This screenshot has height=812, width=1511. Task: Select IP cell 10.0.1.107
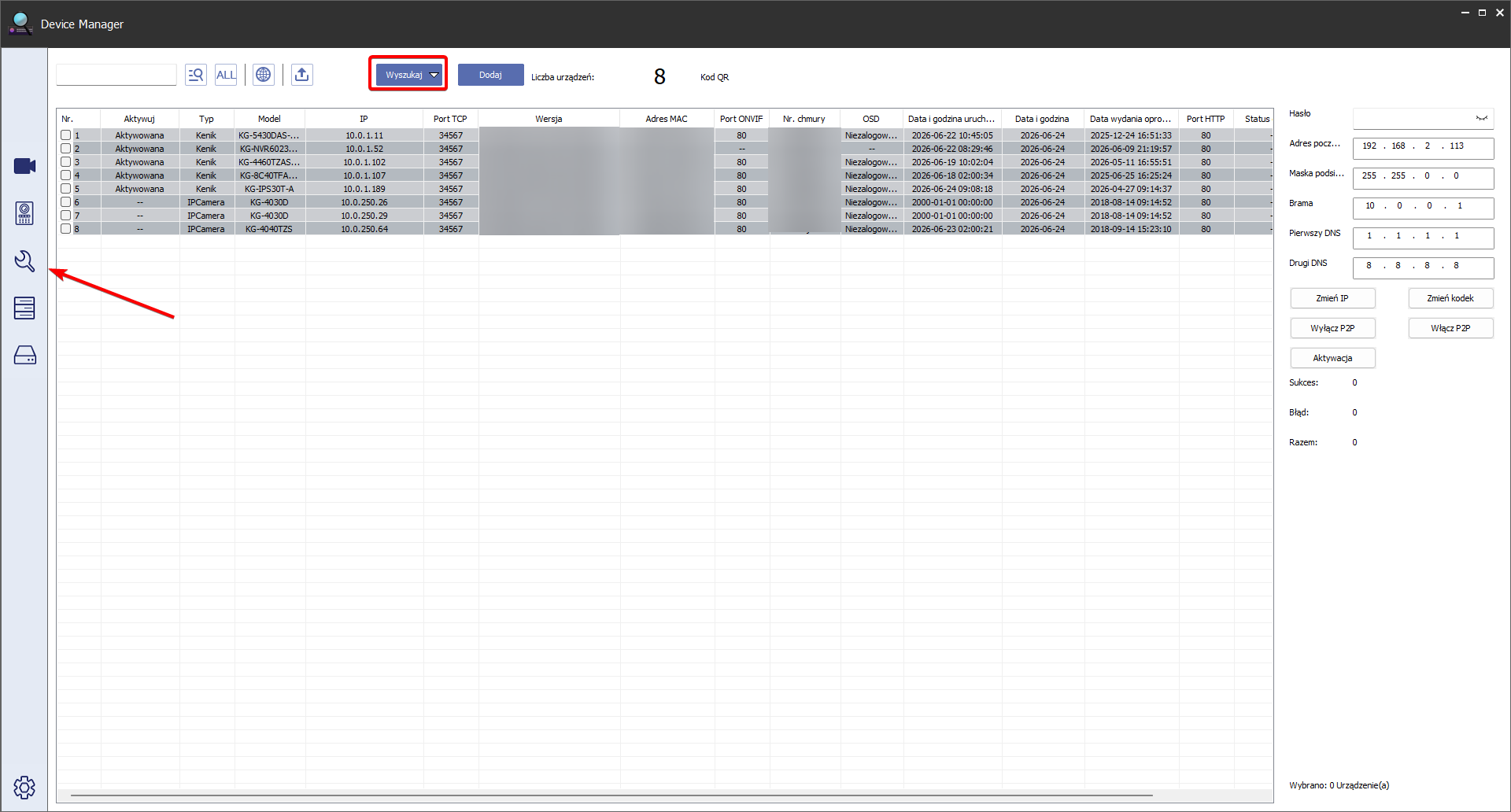364,175
